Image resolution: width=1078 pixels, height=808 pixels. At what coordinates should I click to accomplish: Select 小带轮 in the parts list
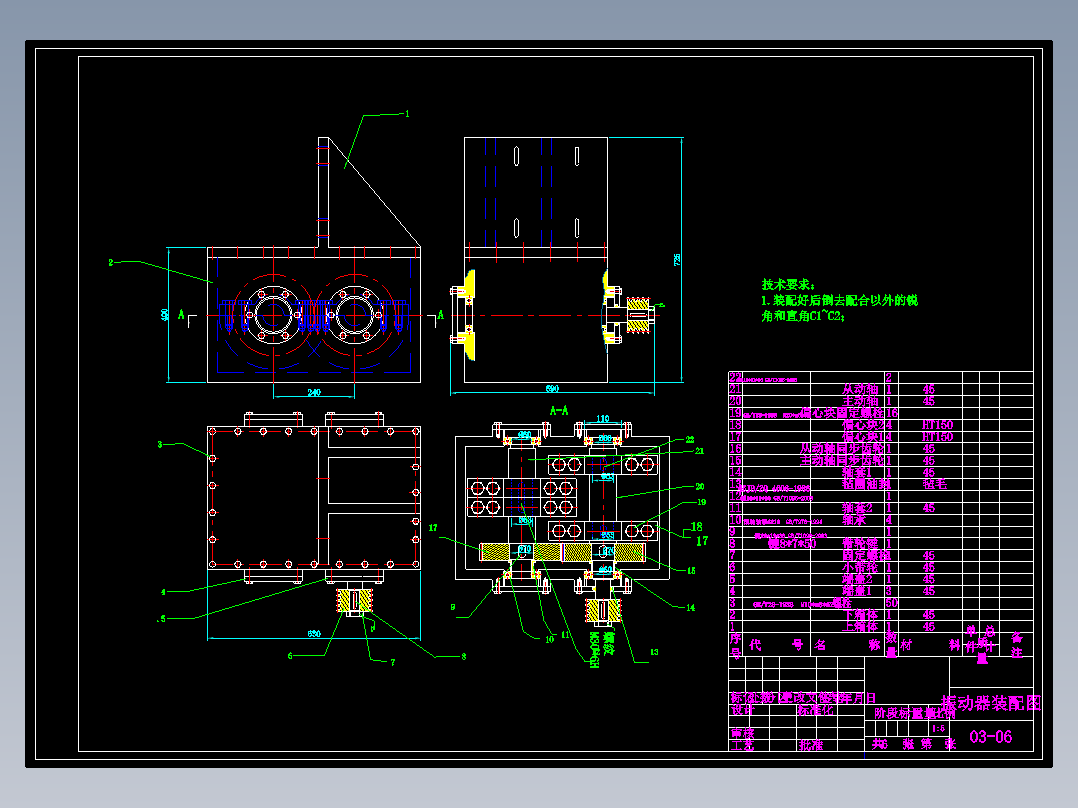pyautogui.click(x=861, y=567)
